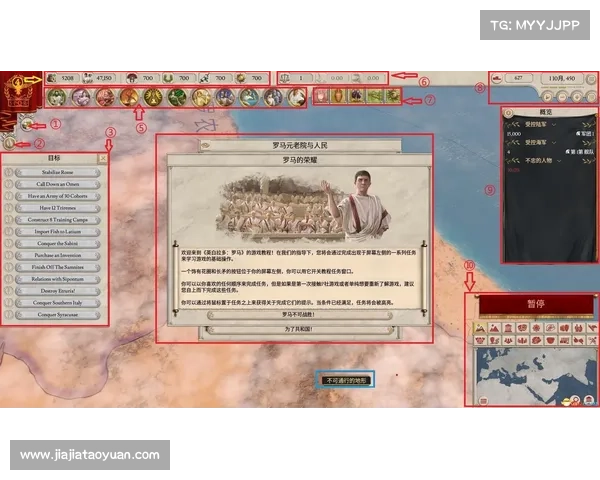Click the round button beside annotation ①

26,124
